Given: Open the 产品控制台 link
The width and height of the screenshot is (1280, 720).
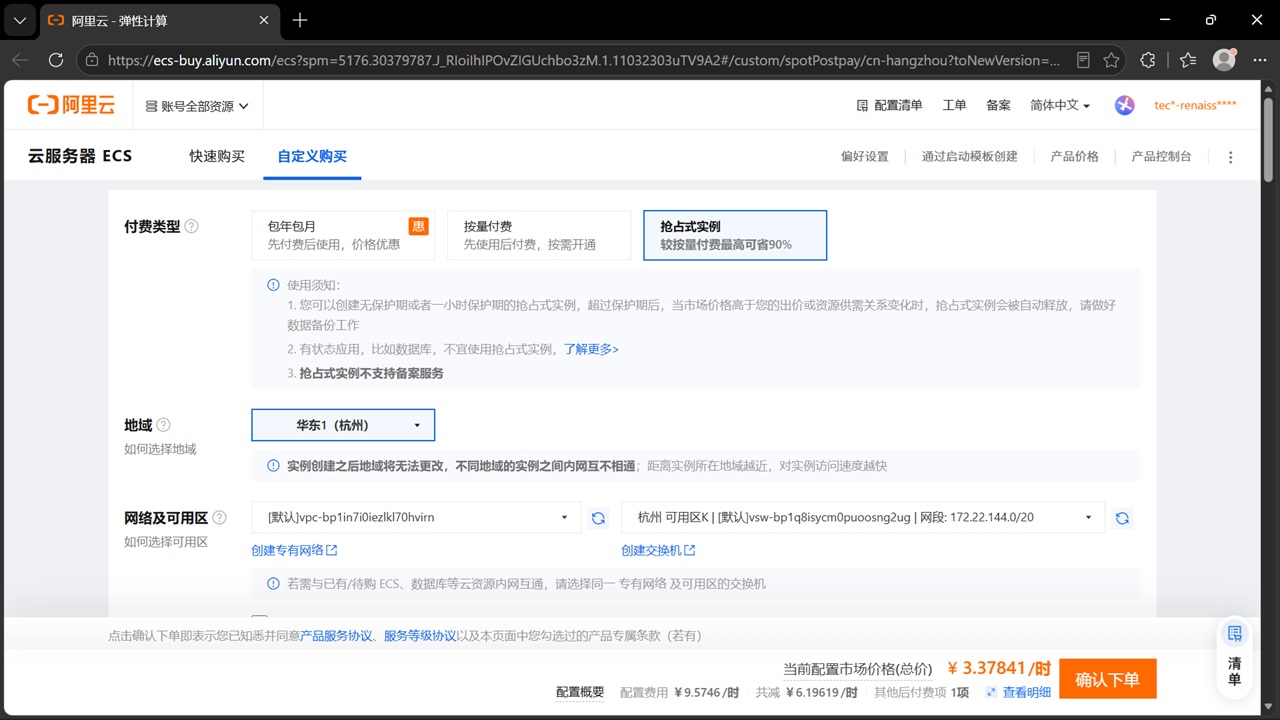Looking at the screenshot, I should (1161, 156).
